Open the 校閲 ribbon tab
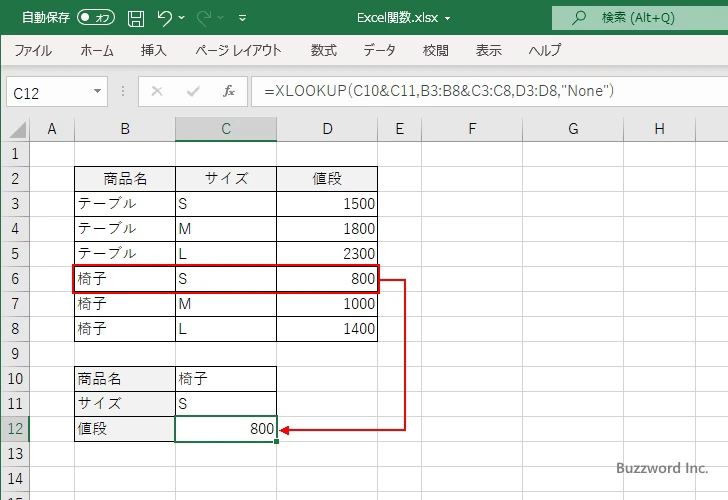728x500 pixels. click(x=436, y=50)
